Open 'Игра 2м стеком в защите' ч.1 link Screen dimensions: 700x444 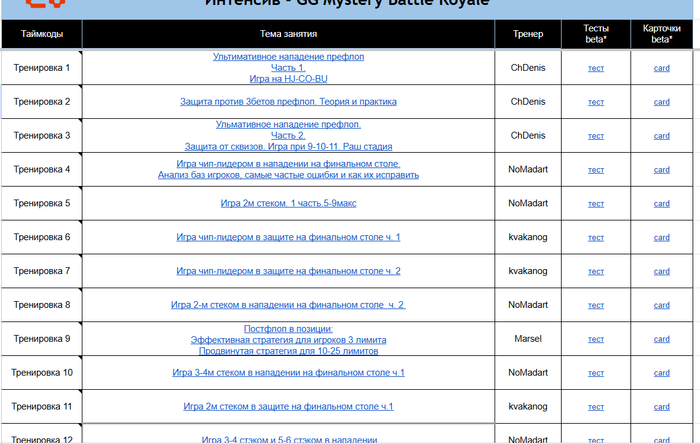288,407
